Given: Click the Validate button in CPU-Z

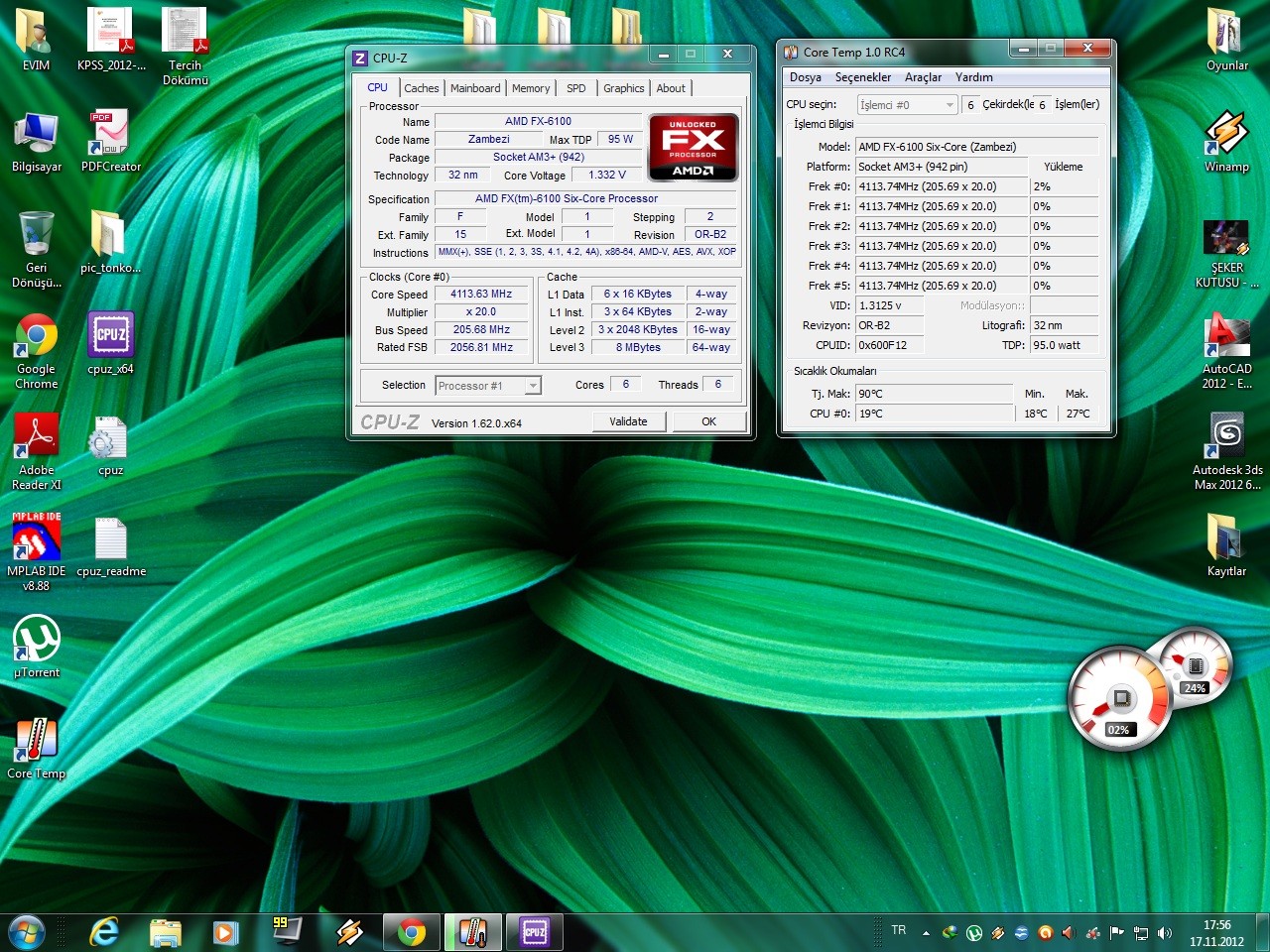Looking at the screenshot, I should pyautogui.click(x=628, y=421).
